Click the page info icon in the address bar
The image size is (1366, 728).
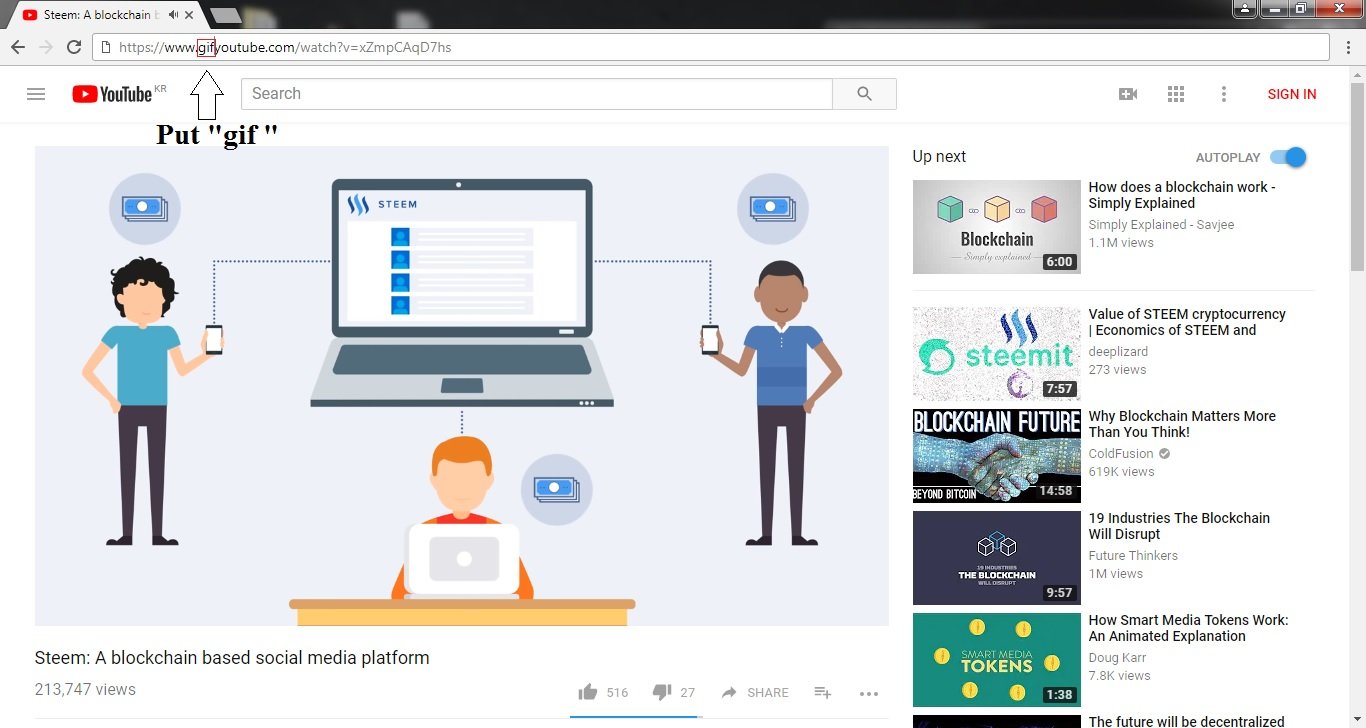[106, 47]
